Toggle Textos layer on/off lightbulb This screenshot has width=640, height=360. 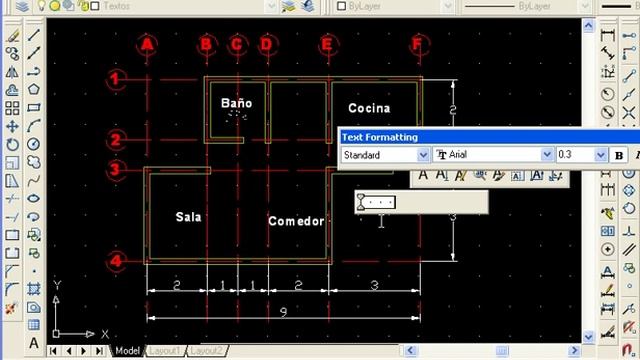click(42, 6)
